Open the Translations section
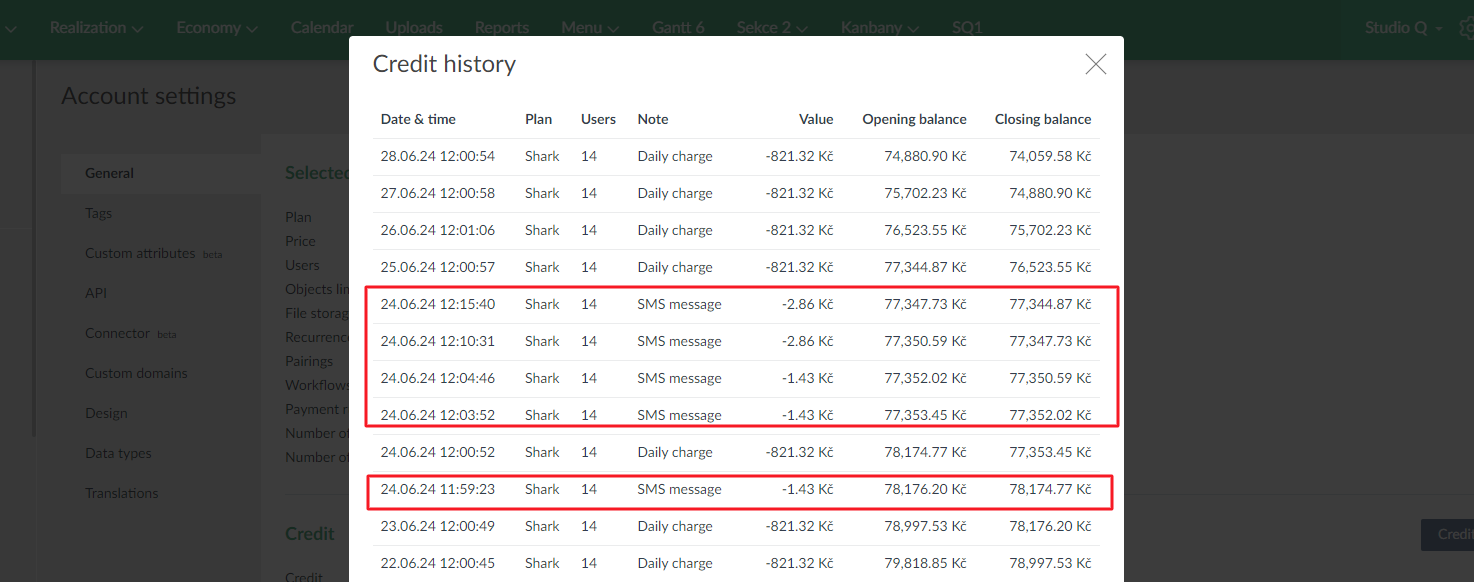 pos(121,493)
